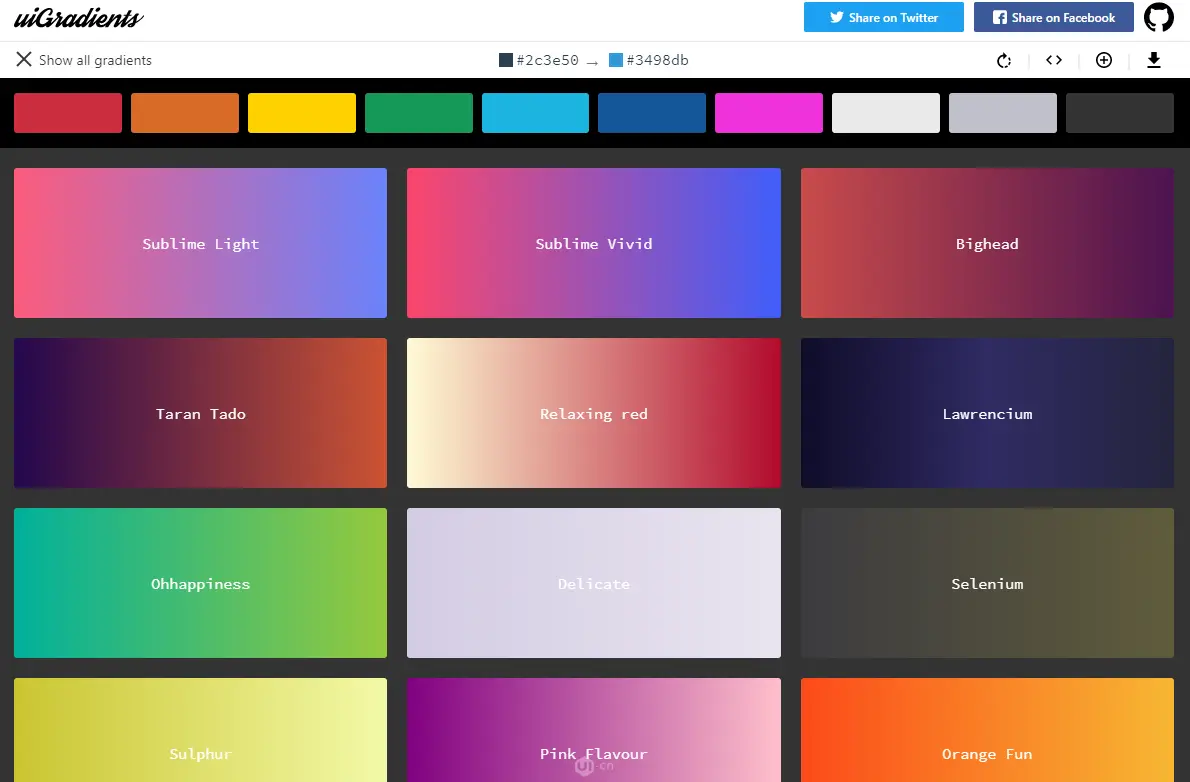Select the Delicate gradient card
This screenshot has width=1190, height=782.
click(593, 583)
